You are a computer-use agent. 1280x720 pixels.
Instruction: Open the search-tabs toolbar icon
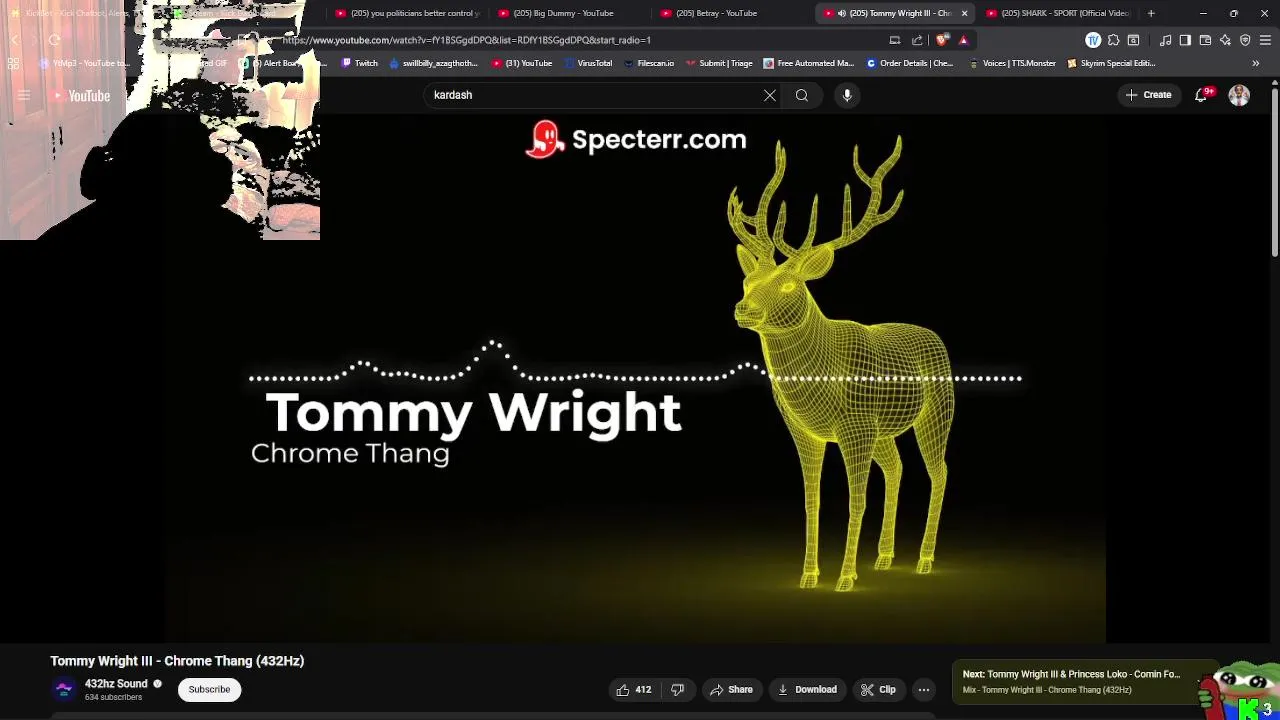pyautogui.click(x=1133, y=40)
